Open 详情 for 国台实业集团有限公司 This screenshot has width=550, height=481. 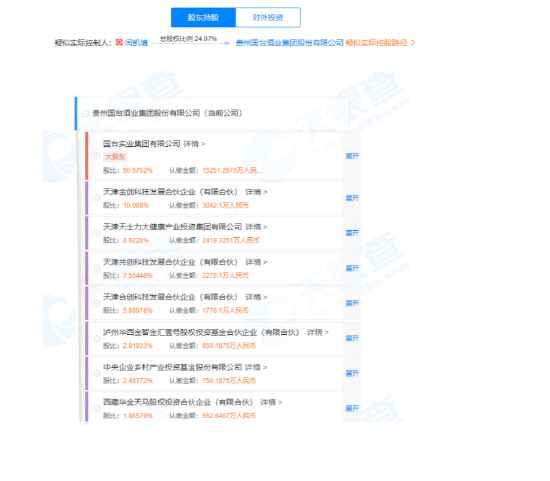coord(194,144)
